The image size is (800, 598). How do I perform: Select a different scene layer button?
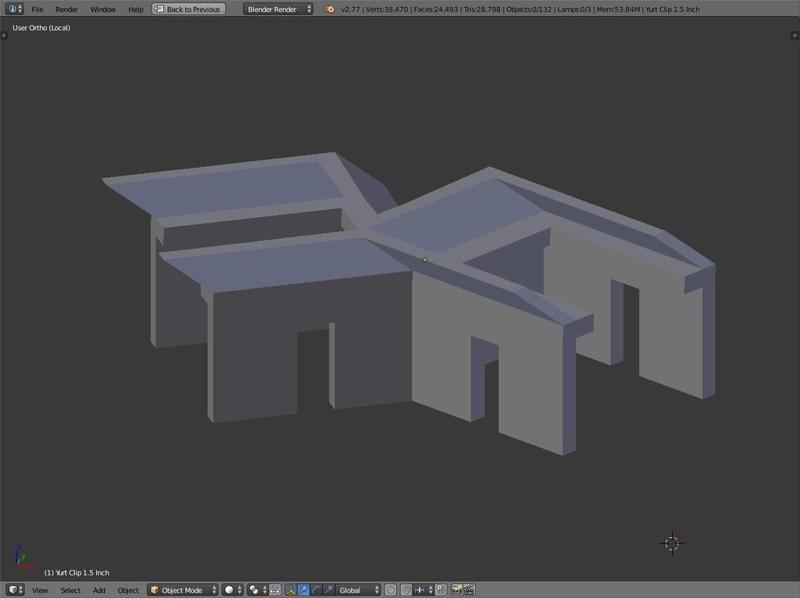click(x=440, y=589)
